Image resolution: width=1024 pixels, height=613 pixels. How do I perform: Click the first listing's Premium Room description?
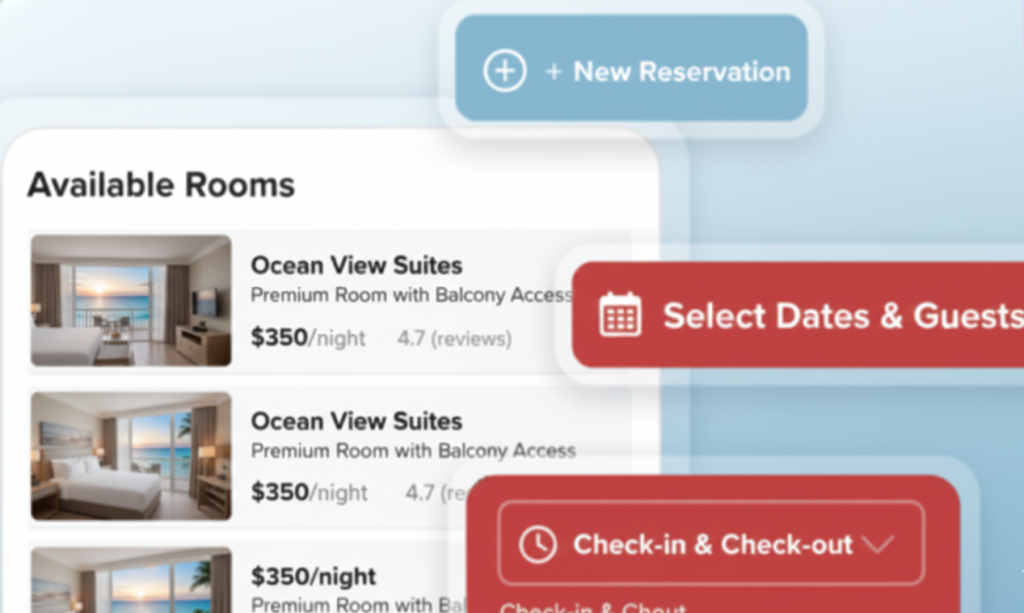tap(410, 295)
